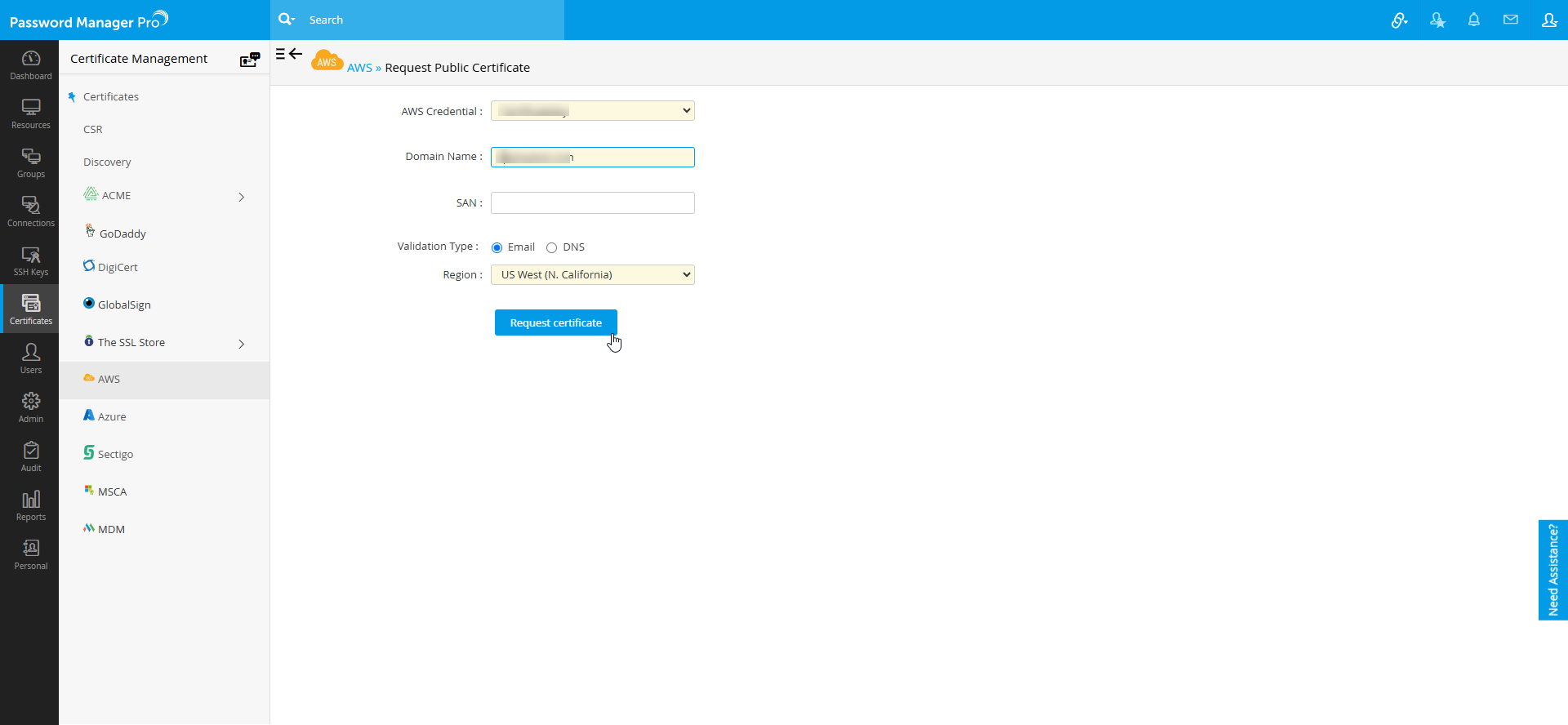
Task: Open the AWS Credential dropdown
Action: (593, 110)
